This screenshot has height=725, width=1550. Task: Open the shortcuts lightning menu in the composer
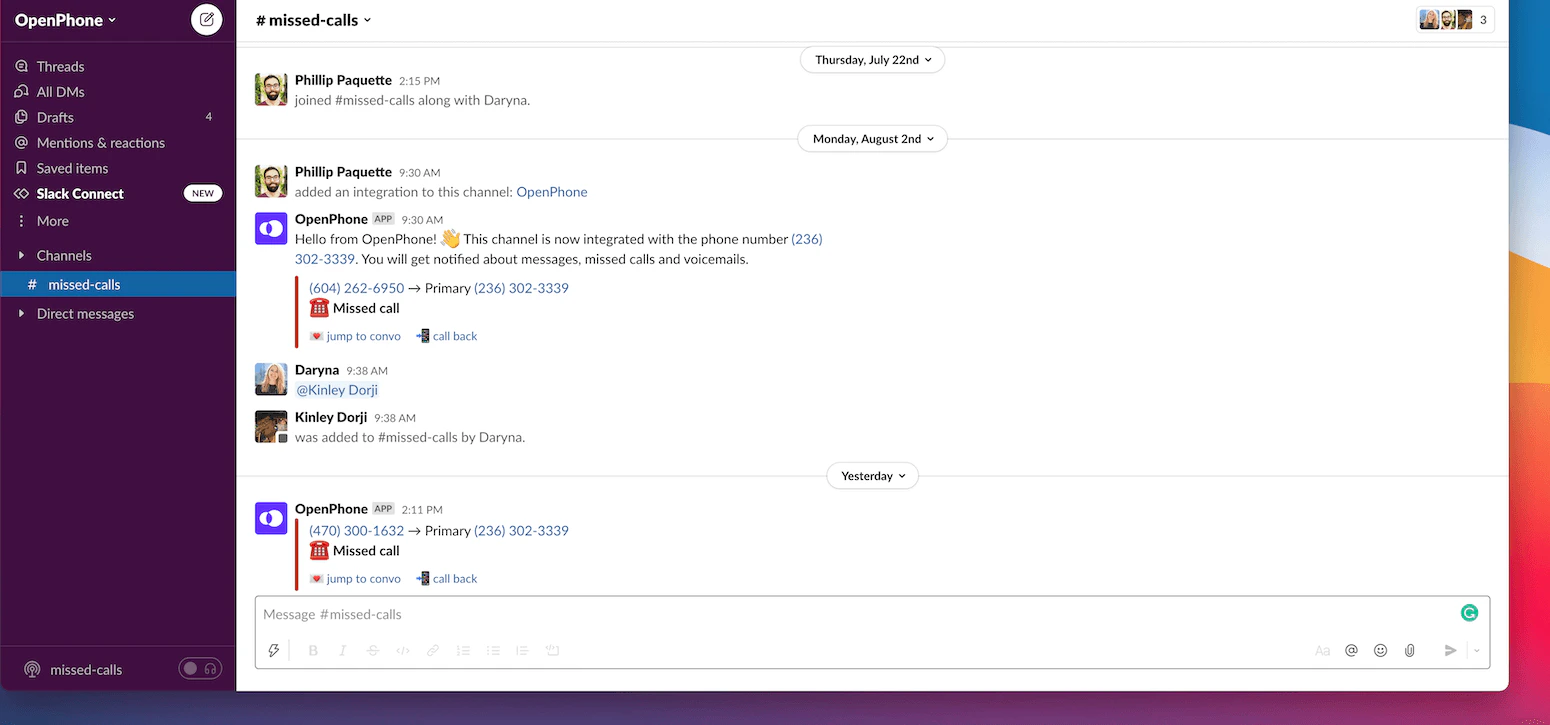pyautogui.click(x=274, y=650)
